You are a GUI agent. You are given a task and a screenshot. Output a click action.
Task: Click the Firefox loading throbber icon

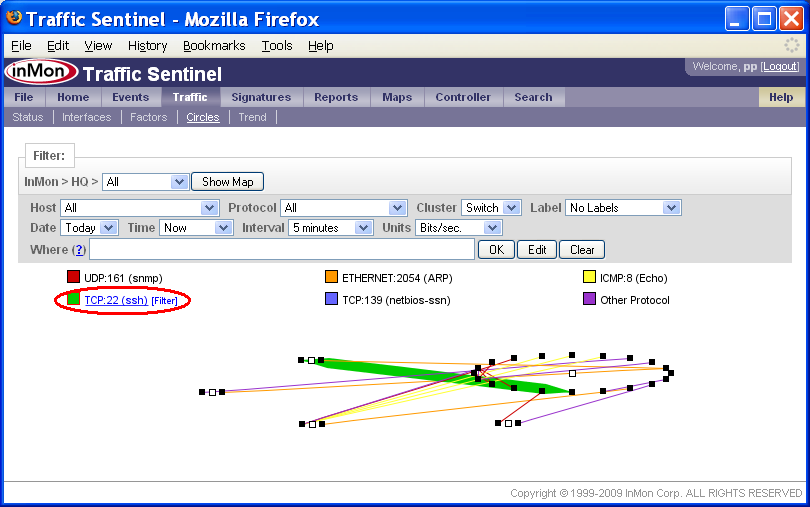click(791, 45)
